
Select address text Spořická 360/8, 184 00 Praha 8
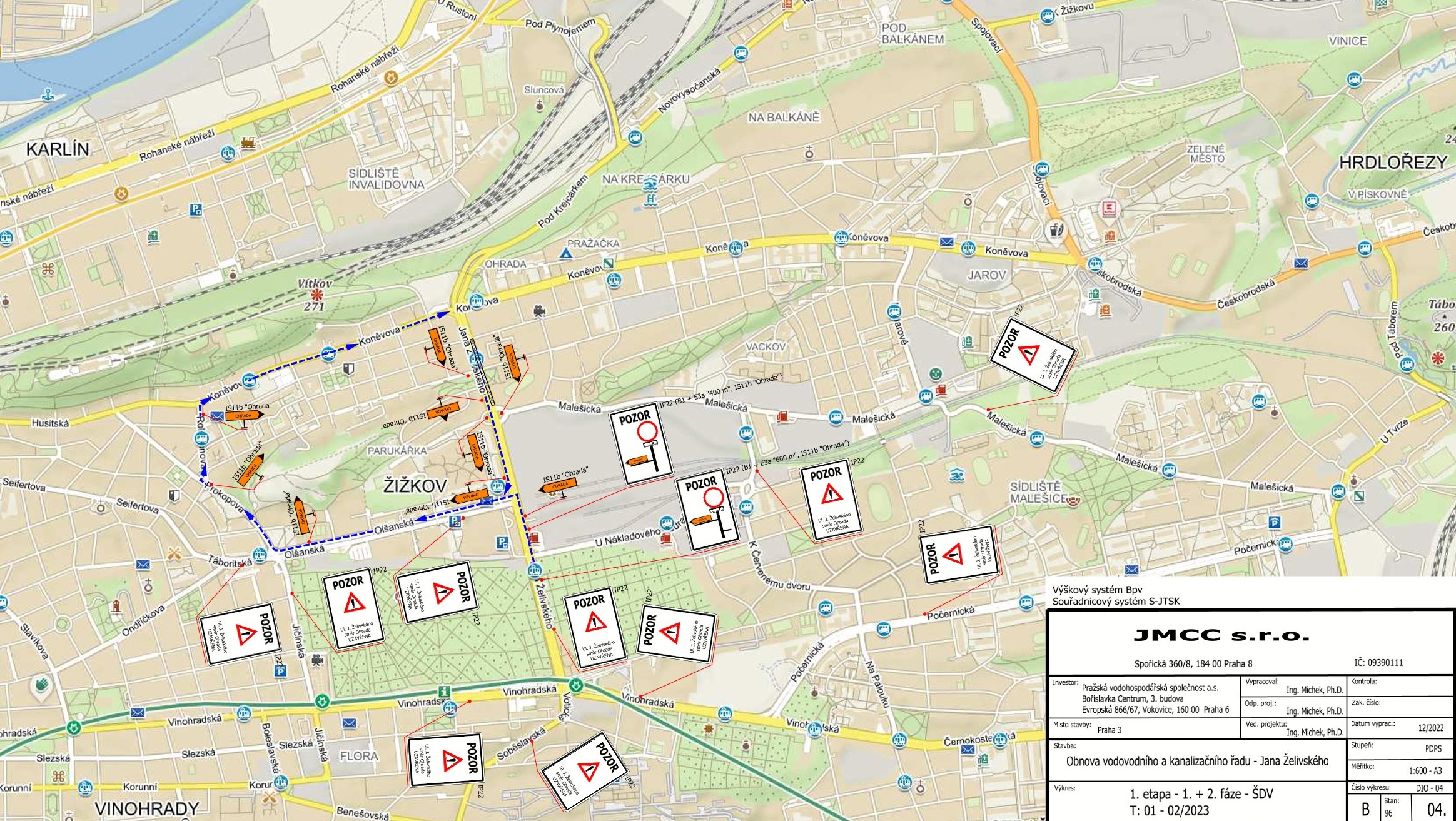tap(1193, 663)
